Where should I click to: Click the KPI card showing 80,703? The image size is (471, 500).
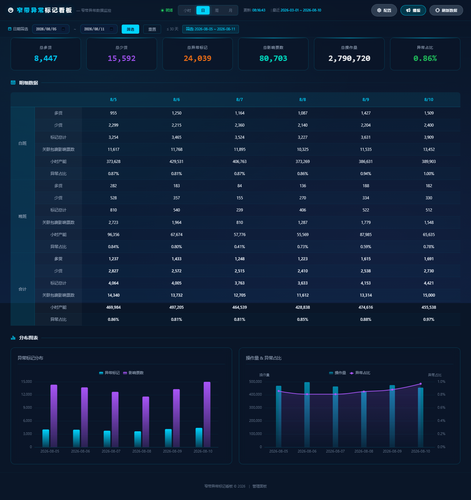pyautogui.click(x=273, y=54)
